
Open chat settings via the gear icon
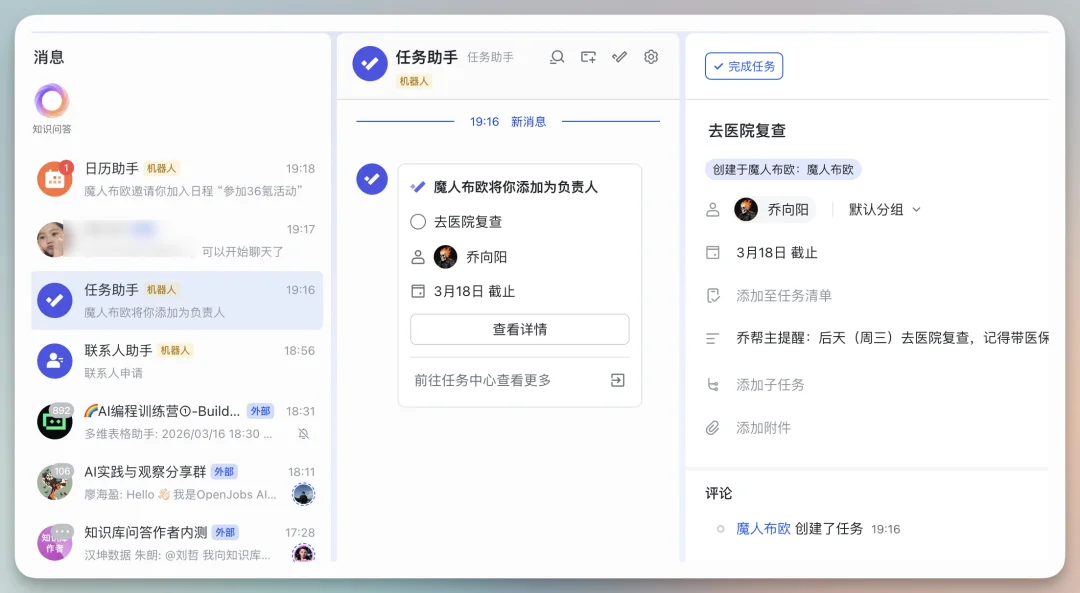coord(650,57)
